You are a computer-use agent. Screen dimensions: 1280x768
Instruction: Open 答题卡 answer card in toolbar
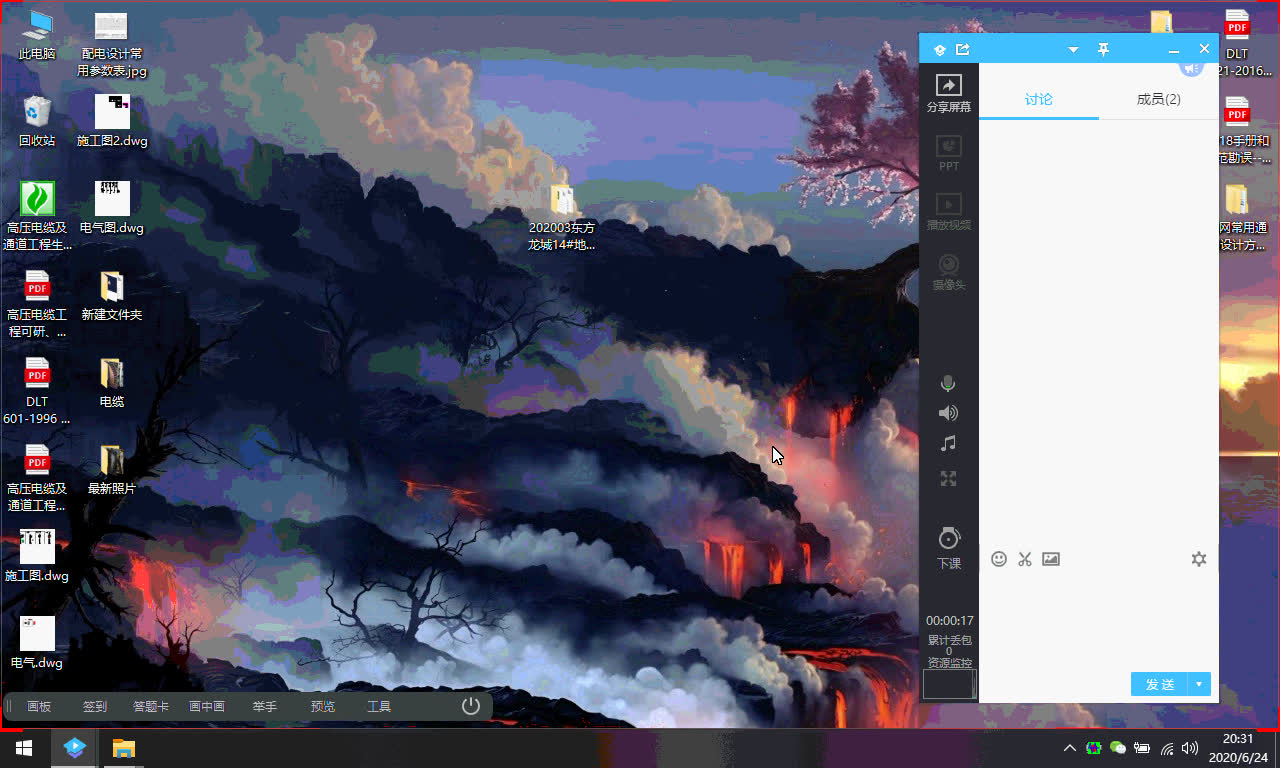click(151, 706)
